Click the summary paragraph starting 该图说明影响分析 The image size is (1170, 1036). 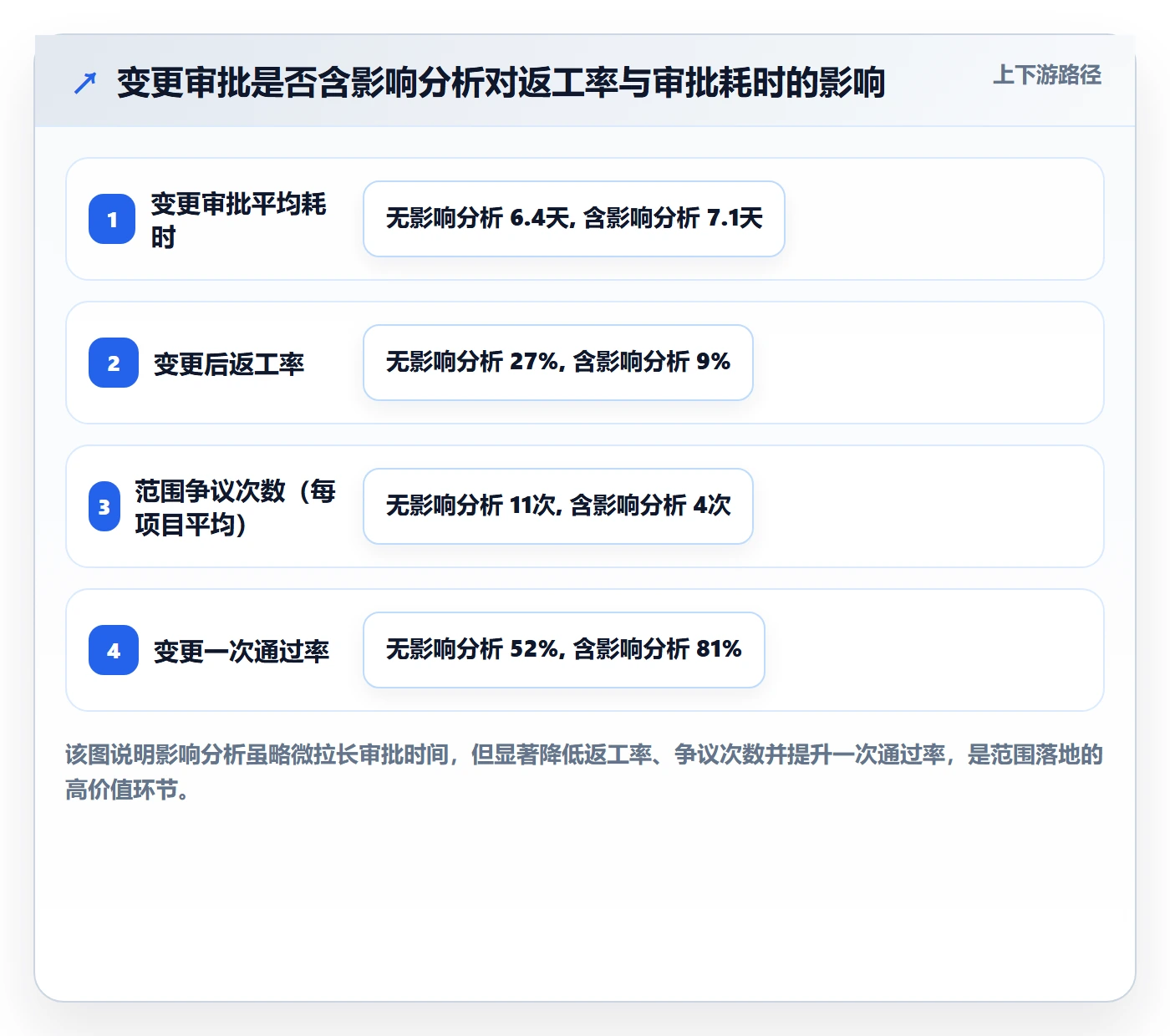[584, 772]
